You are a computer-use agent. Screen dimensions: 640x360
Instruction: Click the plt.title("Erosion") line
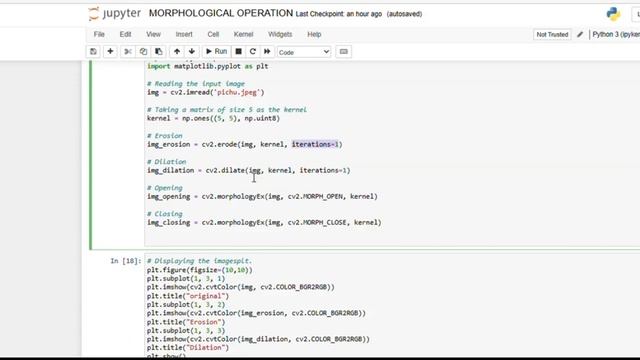tap(186, 322)
